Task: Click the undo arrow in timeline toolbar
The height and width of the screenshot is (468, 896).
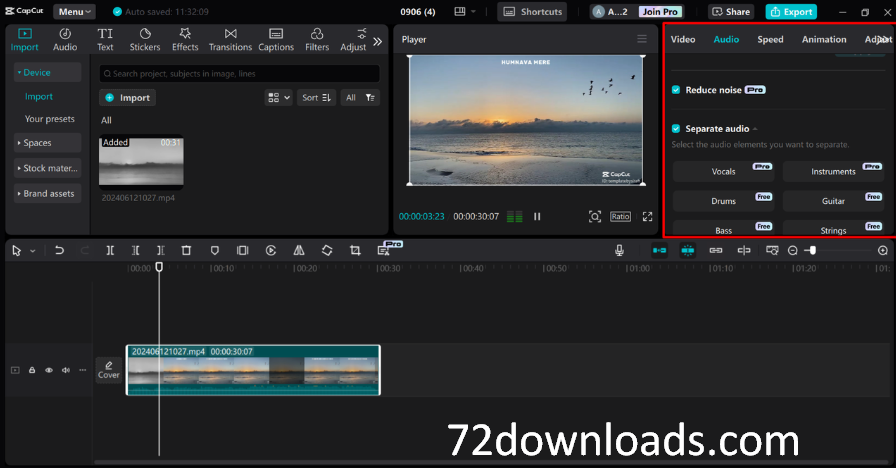Action: (x=59, y=250)
